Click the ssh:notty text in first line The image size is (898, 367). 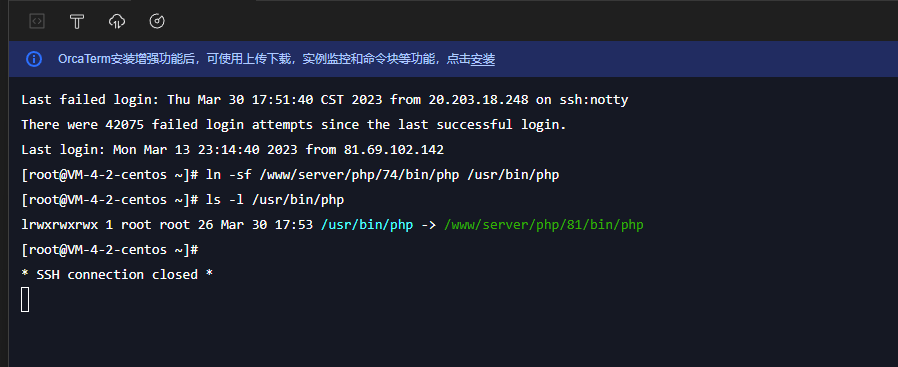tap(594, 100)
